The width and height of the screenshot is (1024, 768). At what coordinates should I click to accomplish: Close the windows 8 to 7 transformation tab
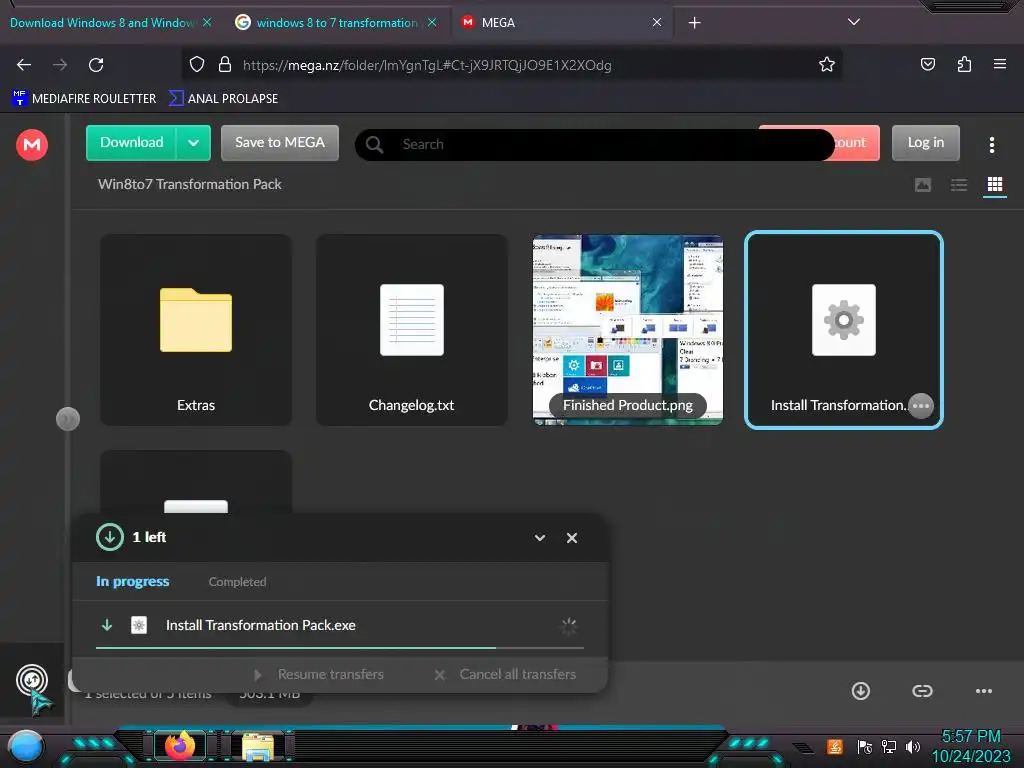pyautogui.click(x=432, y=23)
